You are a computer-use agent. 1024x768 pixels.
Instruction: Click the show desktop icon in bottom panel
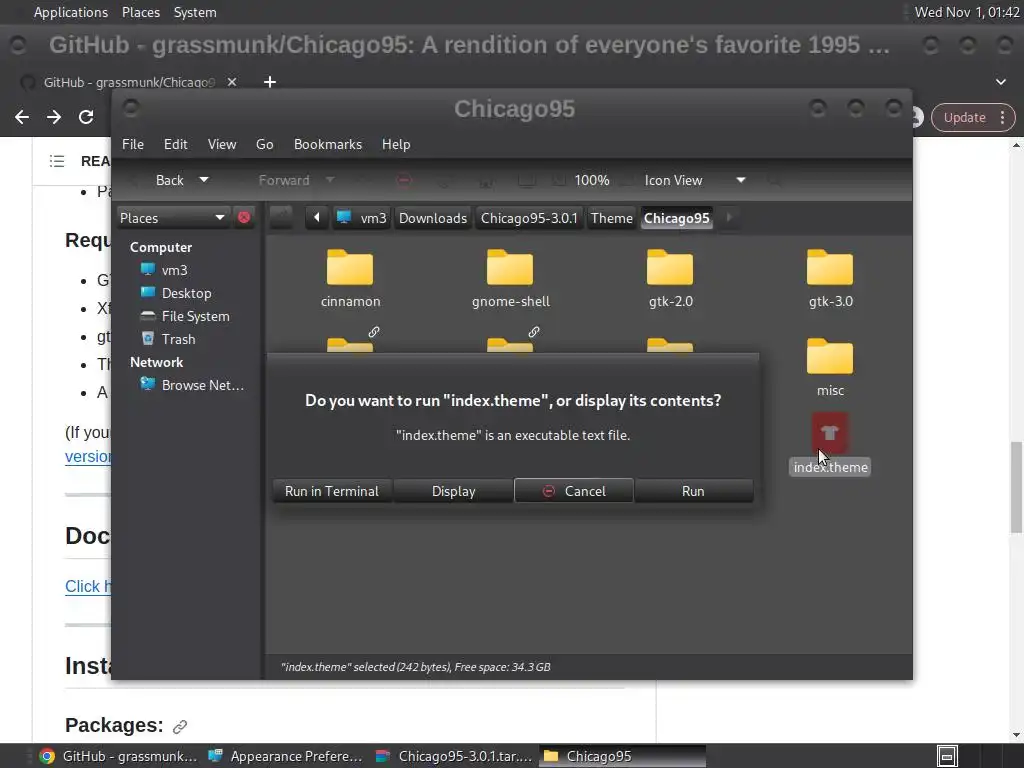[x=947, y=756]
